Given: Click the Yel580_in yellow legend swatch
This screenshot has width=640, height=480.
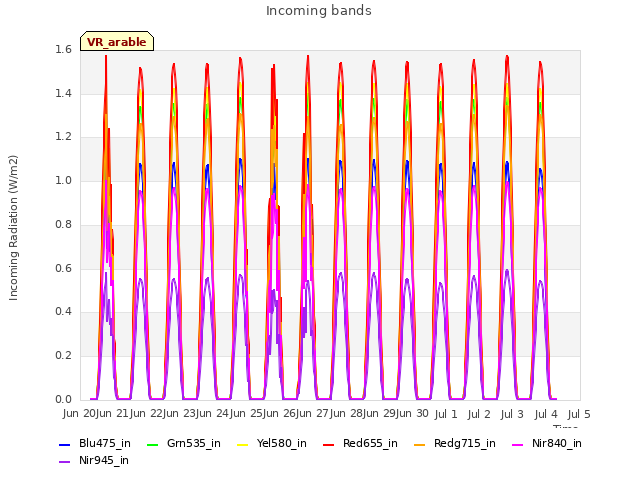Looking at the screenshot, I should 242,444.
